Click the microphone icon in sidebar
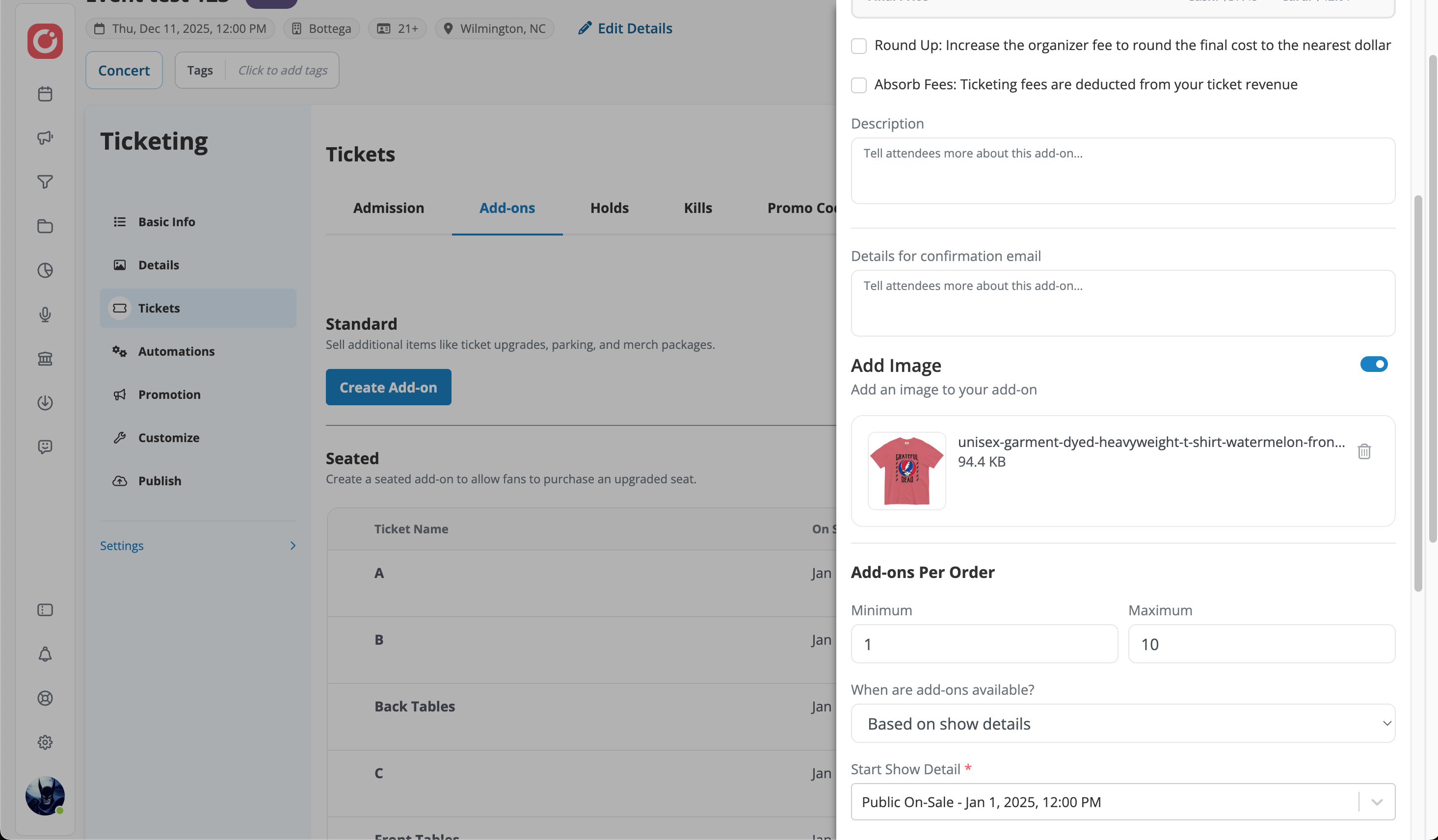Viewport: 1438px width, 840px height. click(45, 315)
